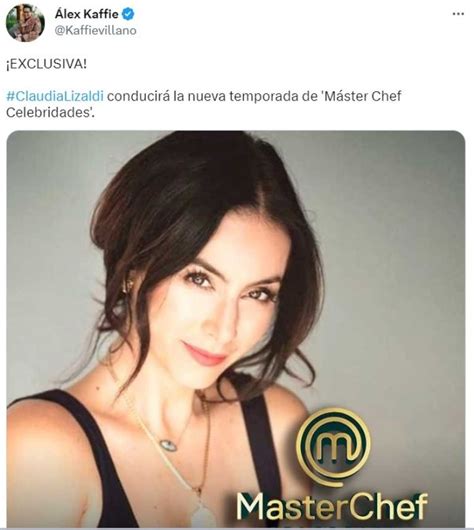Click the Álex Kaffie display name

click(87, 14)
